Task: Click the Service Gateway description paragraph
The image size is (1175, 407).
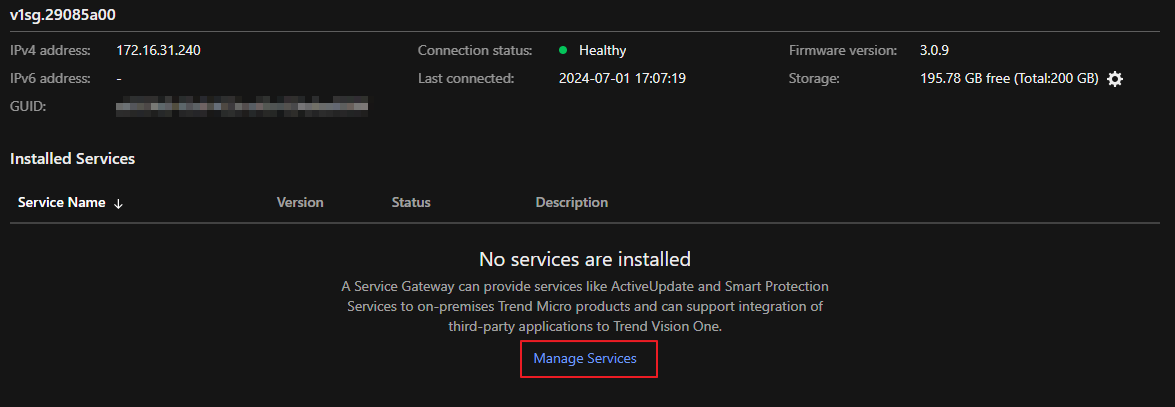Action: click(585, 306)
